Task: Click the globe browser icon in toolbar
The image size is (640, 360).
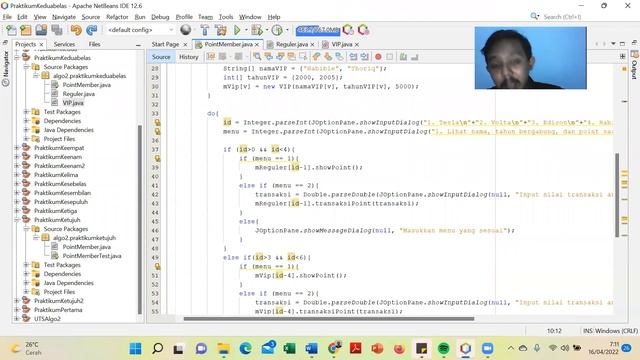Action: [186, 30]
